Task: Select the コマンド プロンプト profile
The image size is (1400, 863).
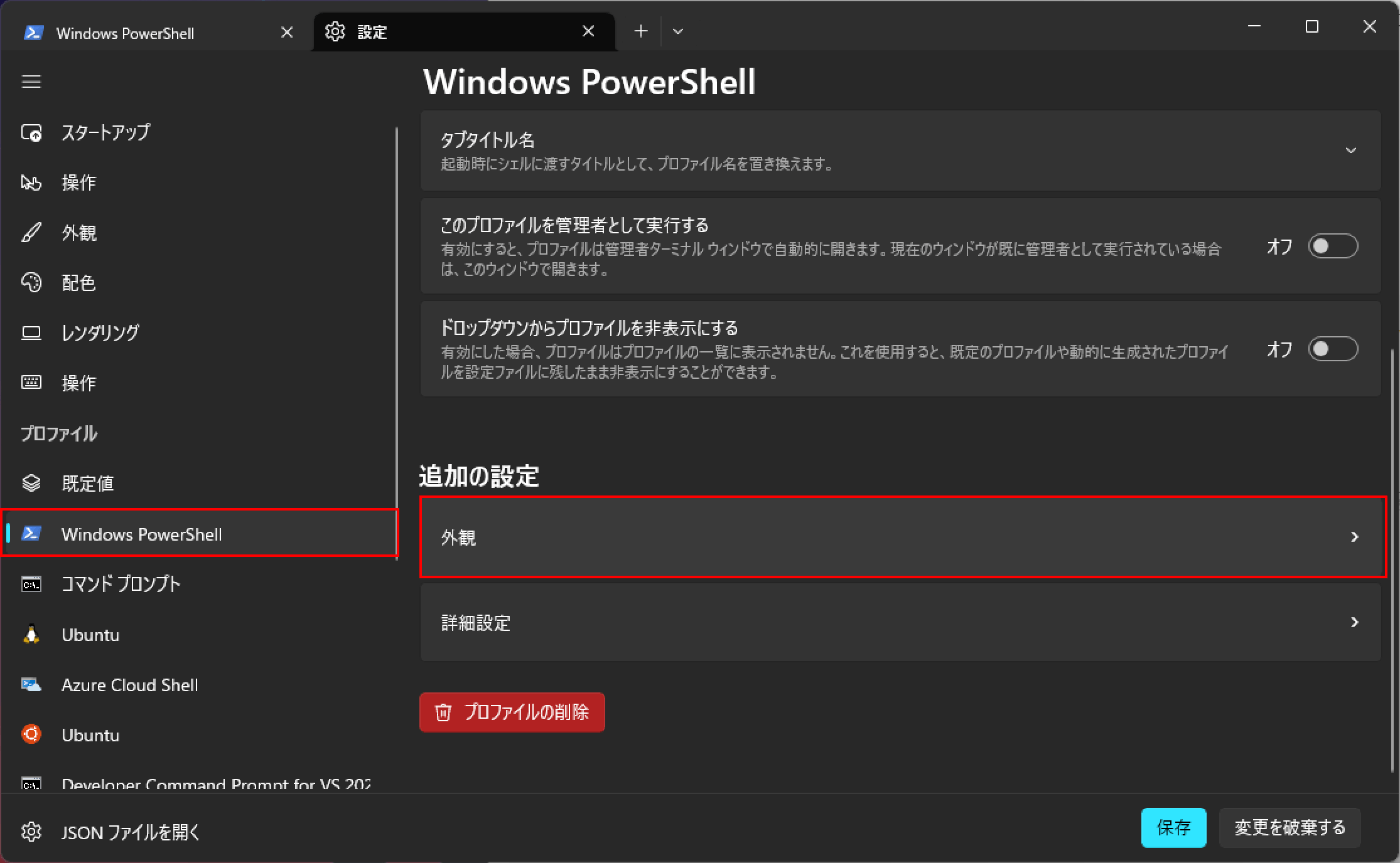Action: [198, 584]
